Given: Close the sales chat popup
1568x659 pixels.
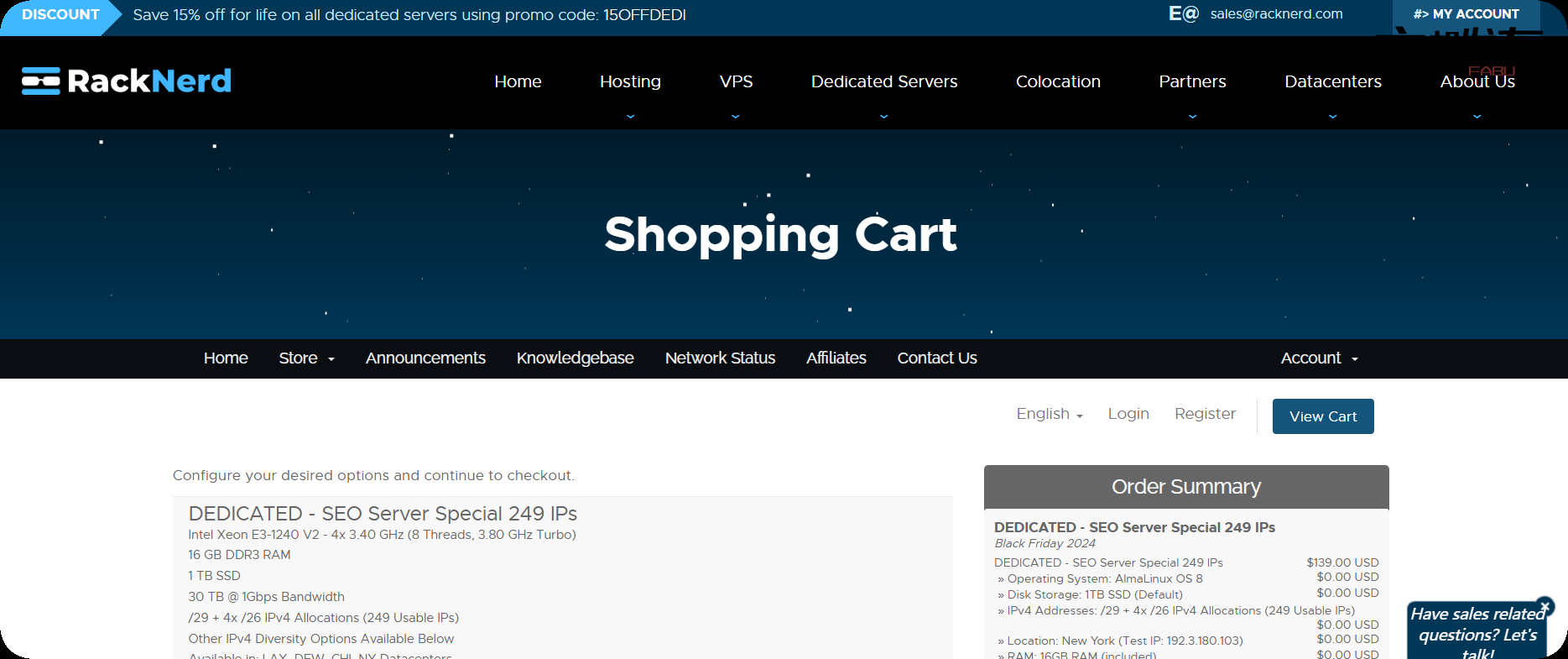Looking at the screenshot, I should coord(1545,605).
